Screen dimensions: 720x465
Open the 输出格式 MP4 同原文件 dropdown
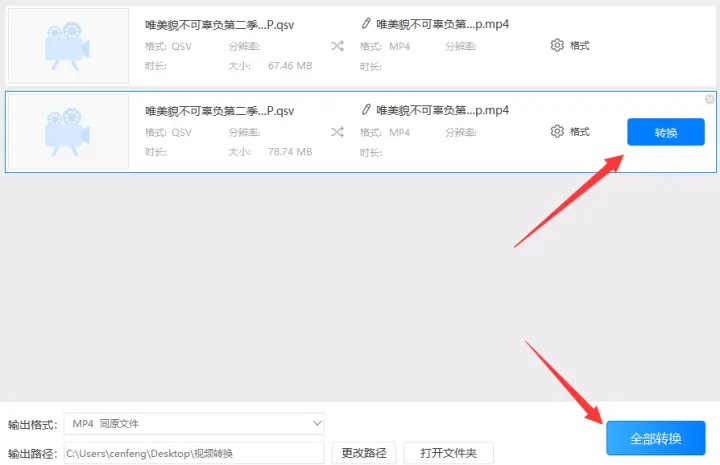[x=194, y=424]
